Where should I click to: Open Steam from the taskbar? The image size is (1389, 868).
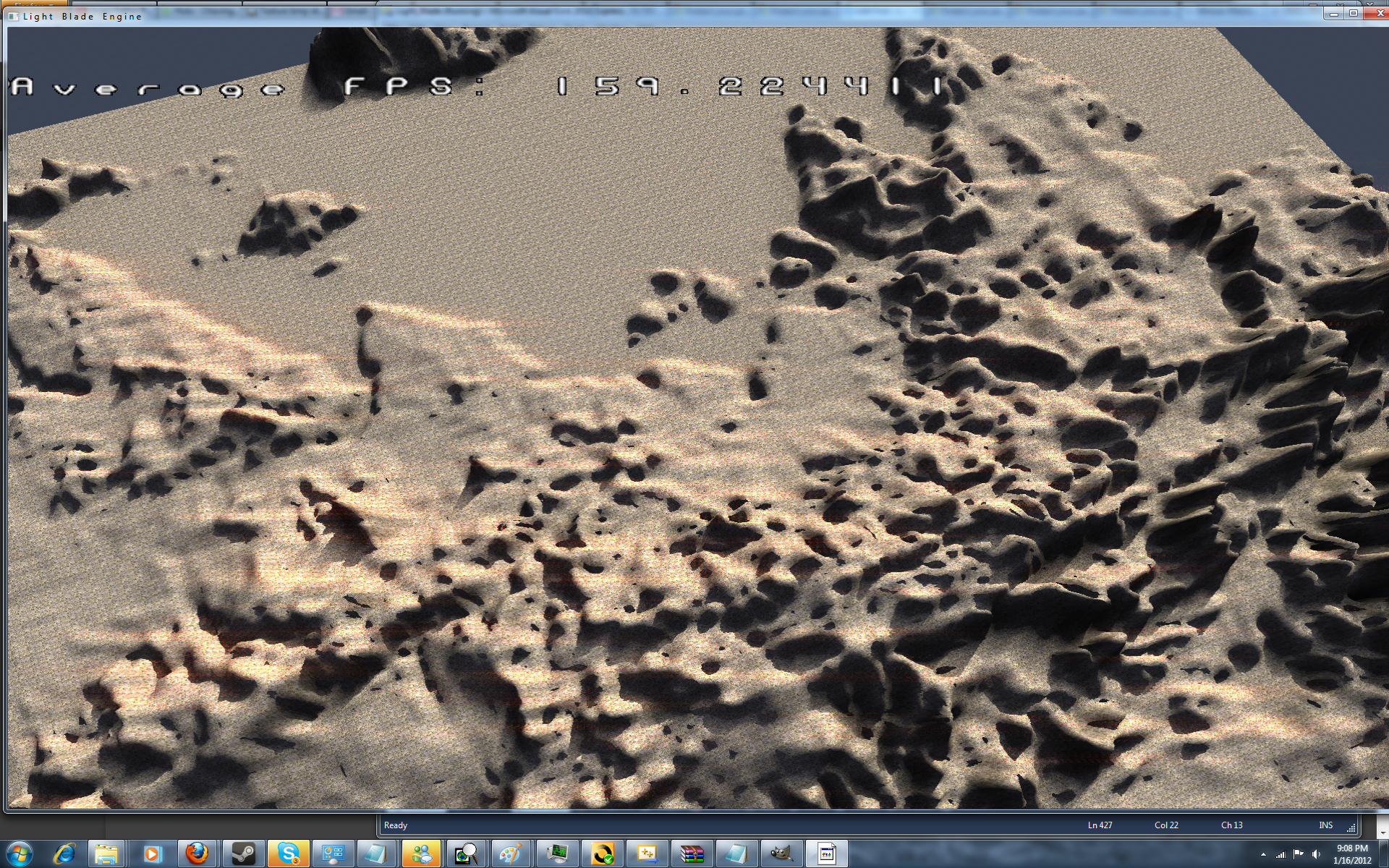(x=243, y=854)
